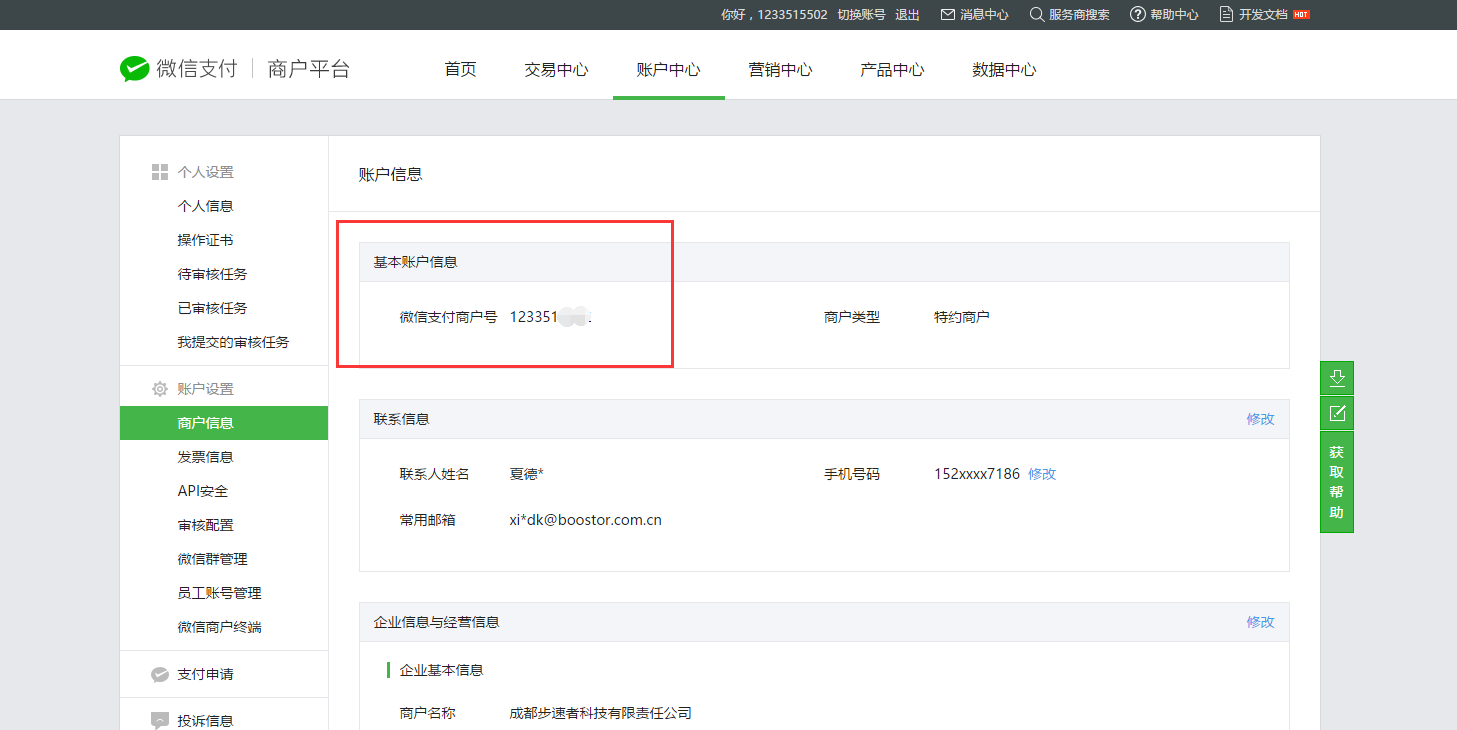
Task: Click the help center question mark icon
Action: 1137,15
